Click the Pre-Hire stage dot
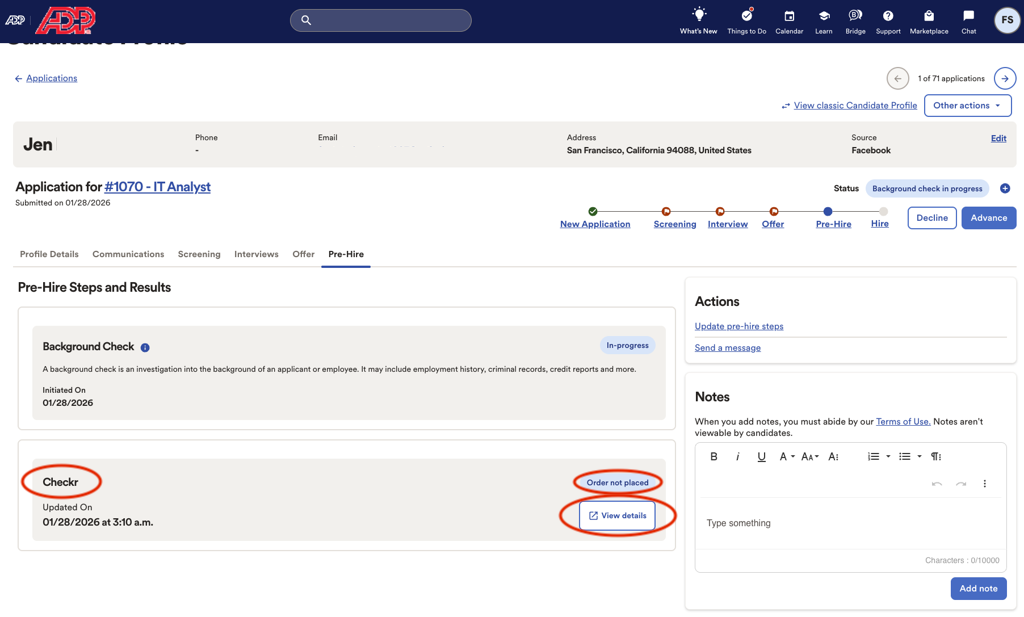 (827, 212)
